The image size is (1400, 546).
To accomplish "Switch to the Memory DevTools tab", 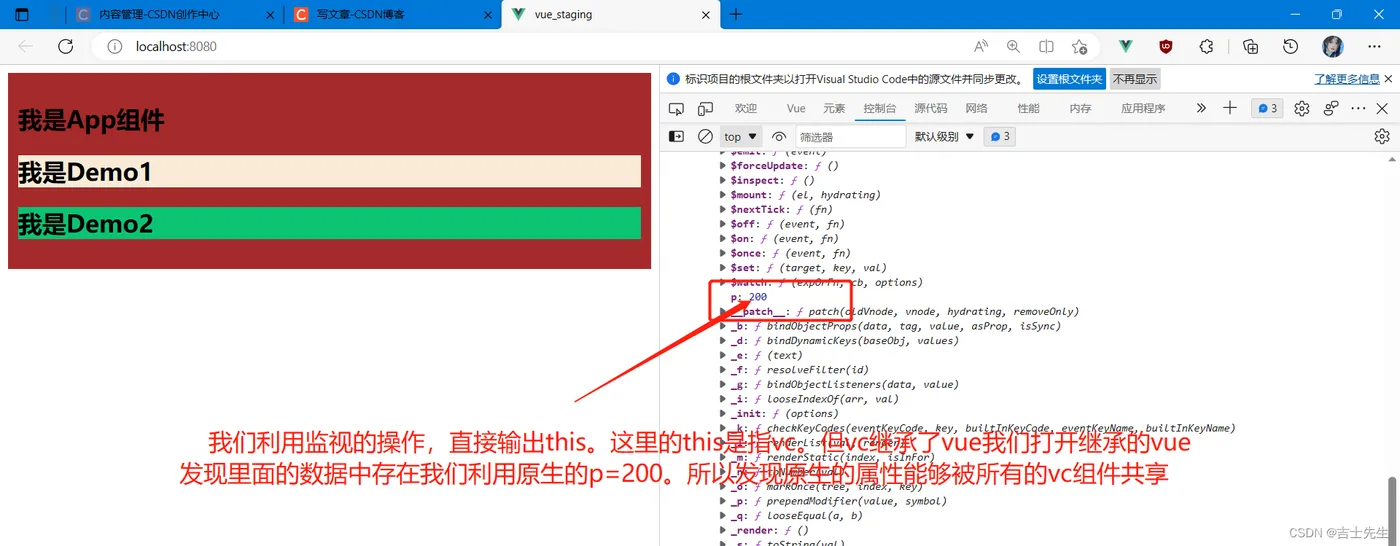I will tap(1080, 108).
